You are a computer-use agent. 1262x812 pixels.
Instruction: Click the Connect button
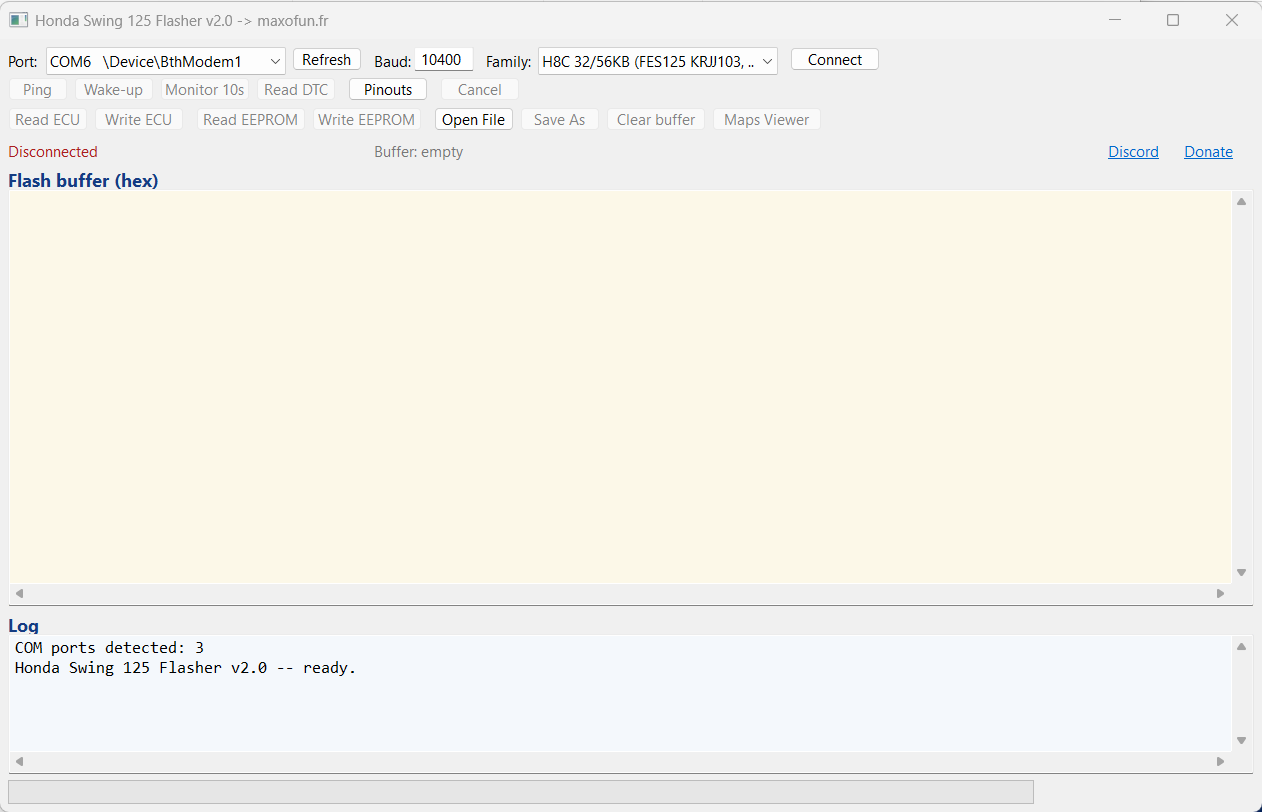[835, 60]
